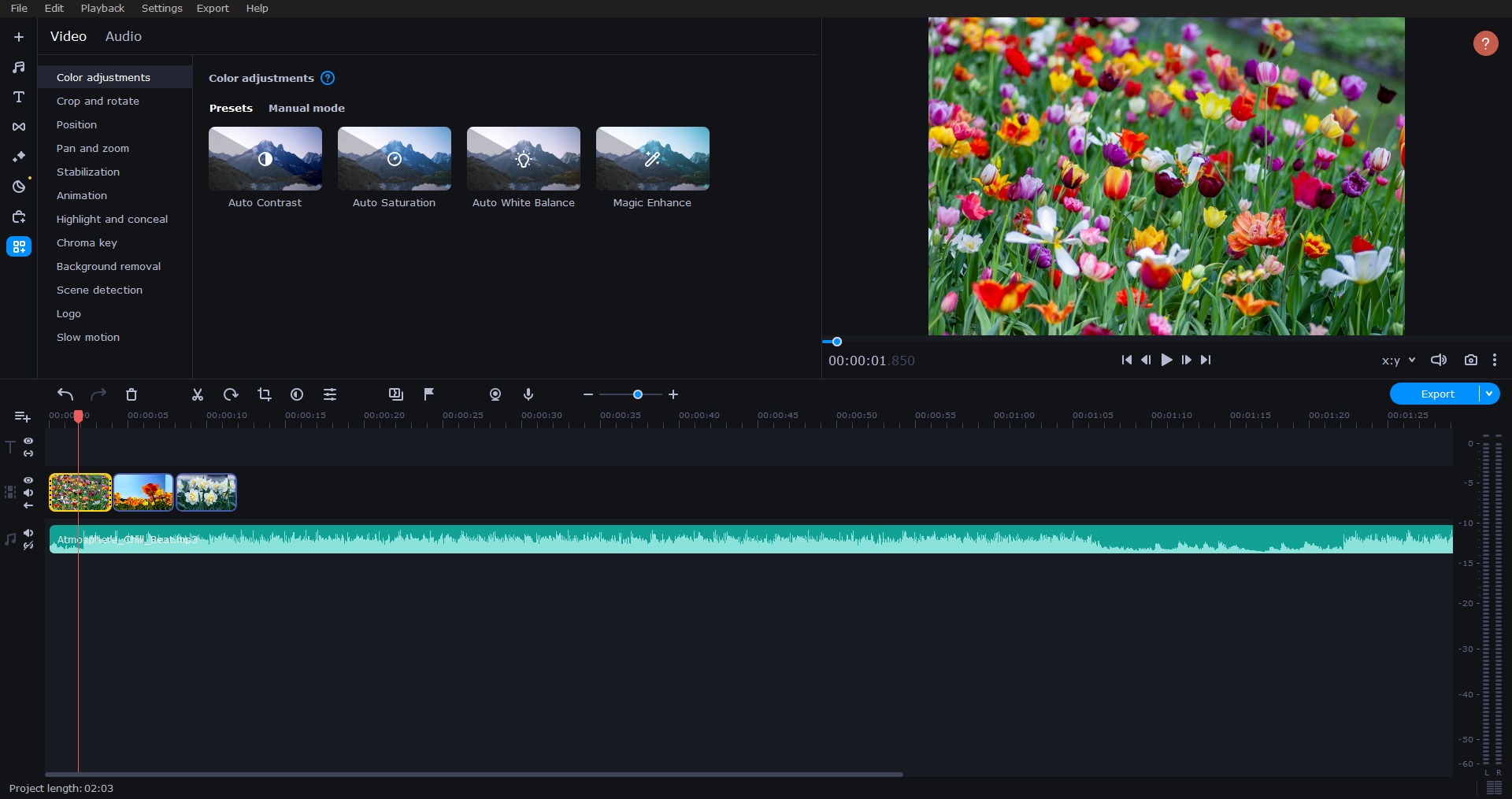Screen dimensions: 1512x799
Task: Adjust the timeline zoom slider handle
Action: (638, 394)
